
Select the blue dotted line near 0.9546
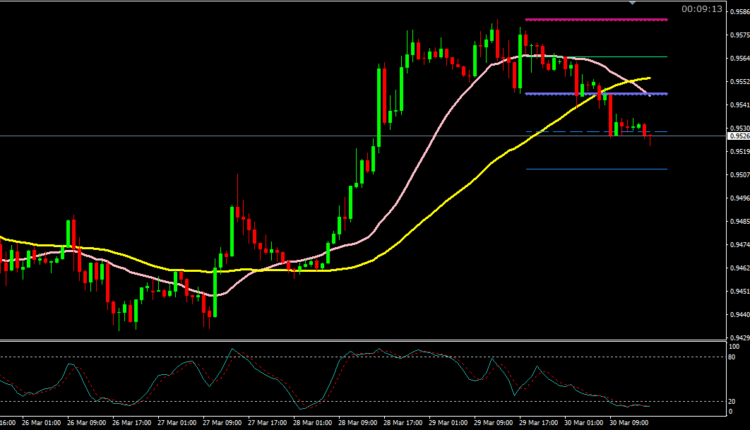coord(580,94)
